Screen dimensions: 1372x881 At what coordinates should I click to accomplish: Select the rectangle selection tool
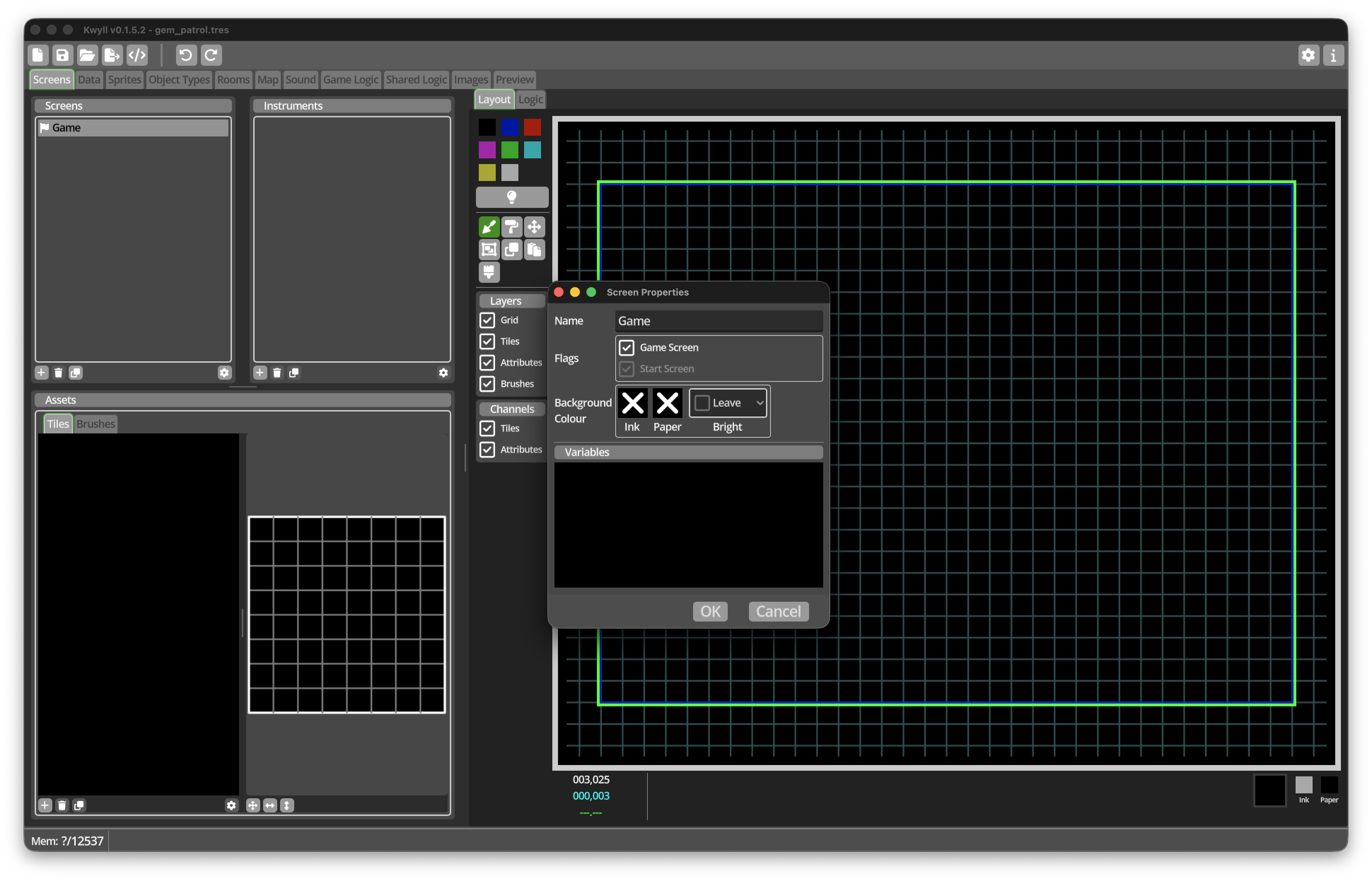pyautogui.click(x=489, y=250)
